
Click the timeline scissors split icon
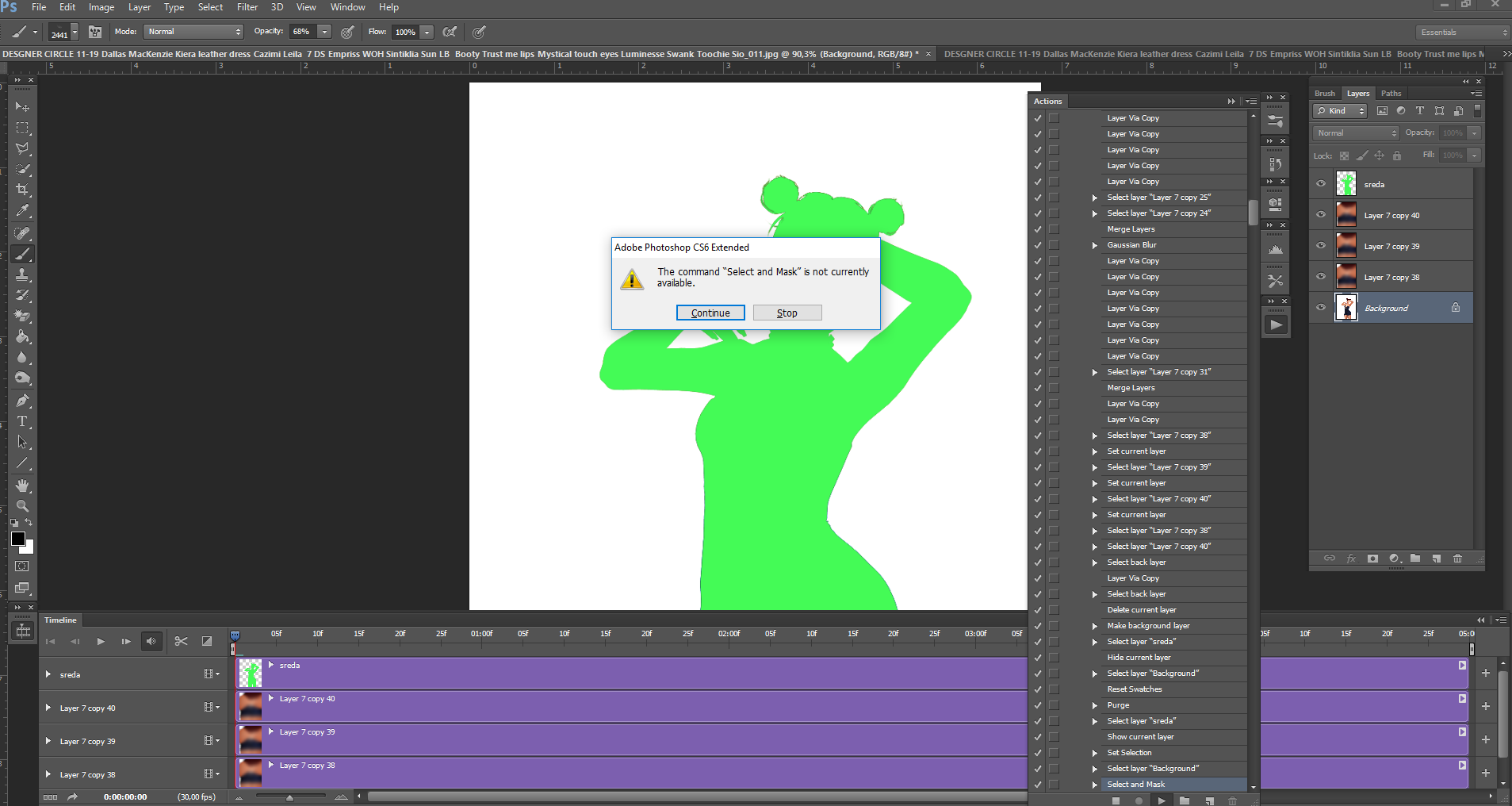[181, 641]
